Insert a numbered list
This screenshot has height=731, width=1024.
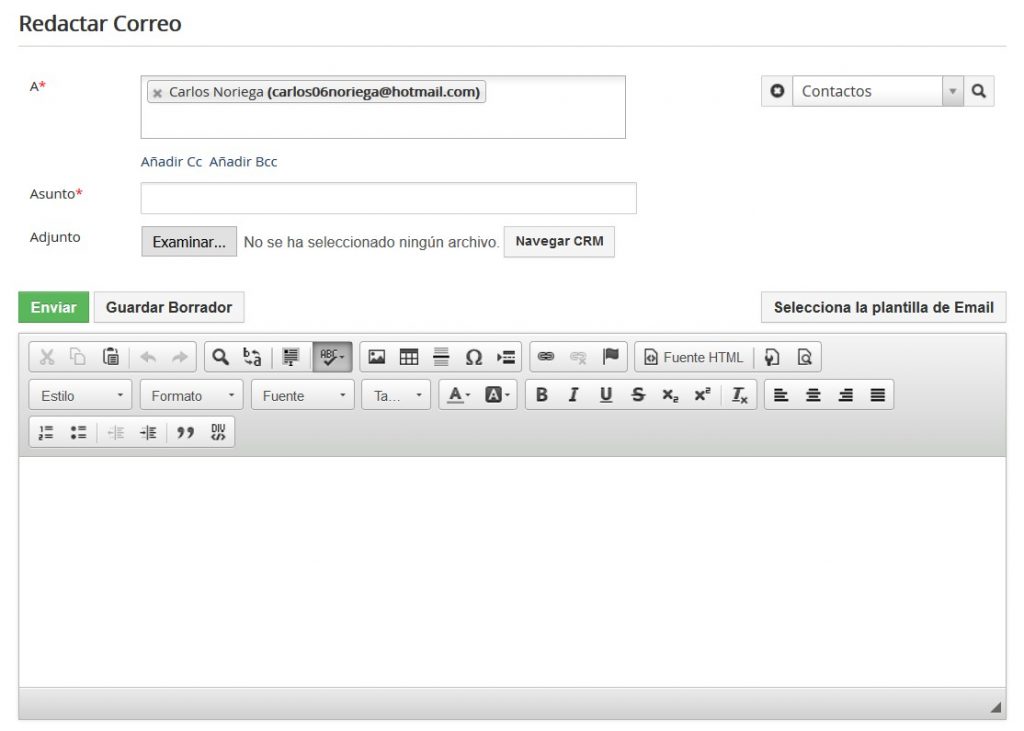pyautogui.click(x=46, y=433)
